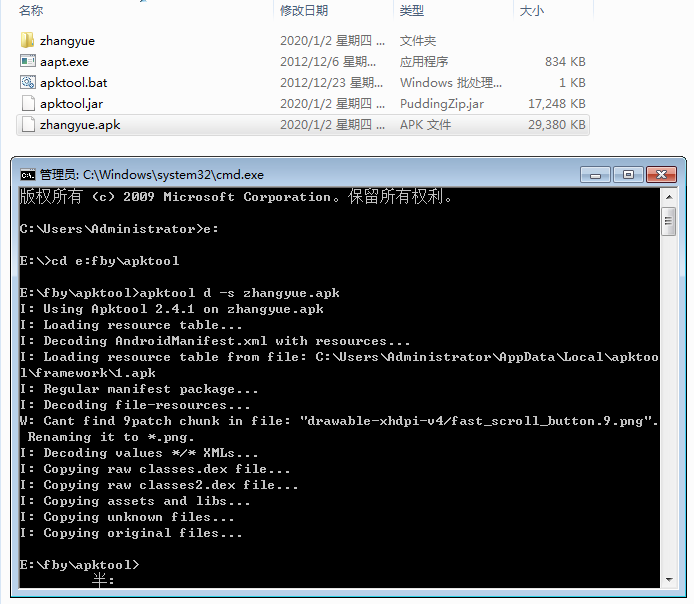Image resolution: width=694 pixels, height=604 pixels.
Task: Click the 2012/12/23 date cell
Action: click(332, 83)
